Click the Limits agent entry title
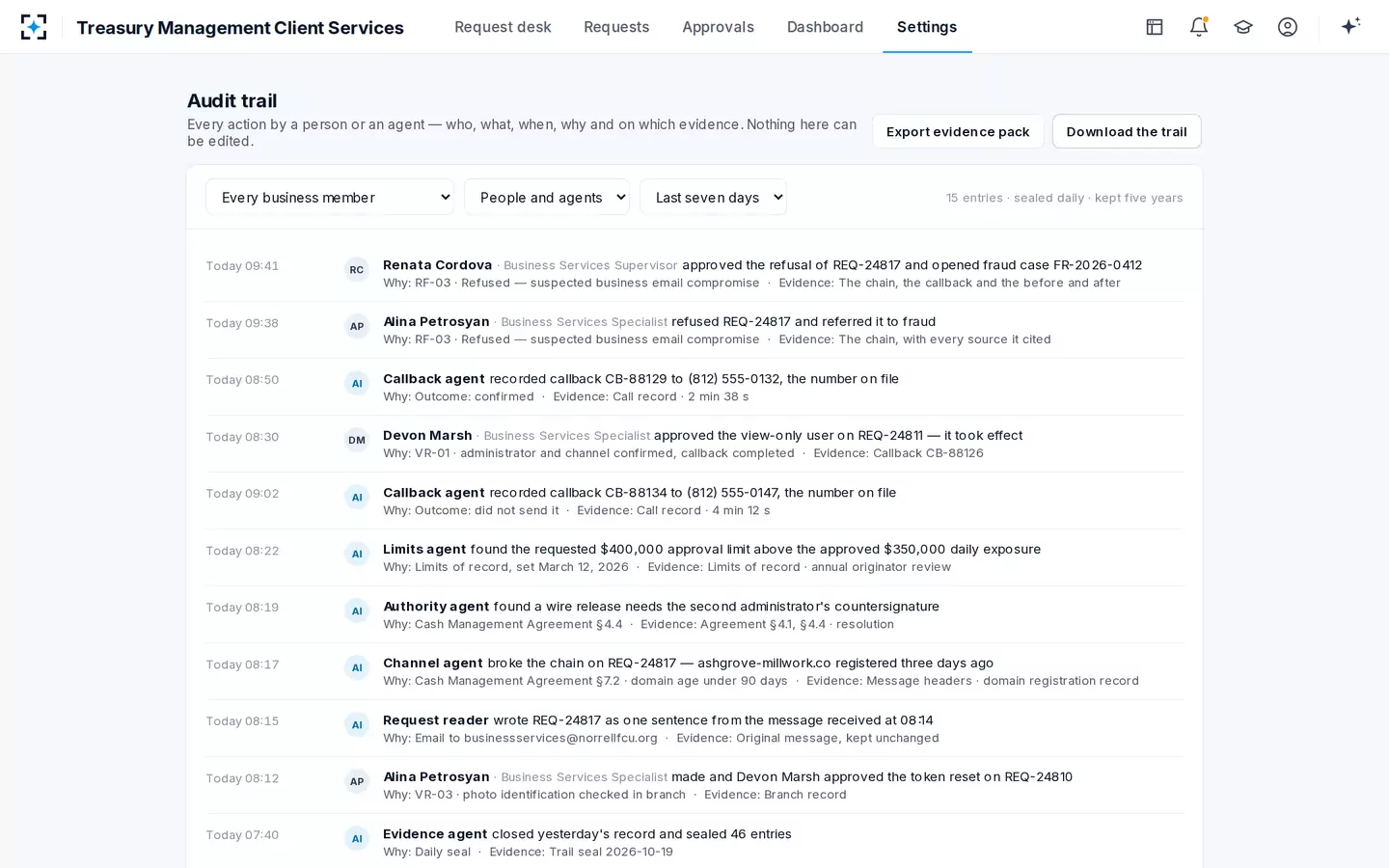This screenshot has height=868, width=1389. pos(424,550)
